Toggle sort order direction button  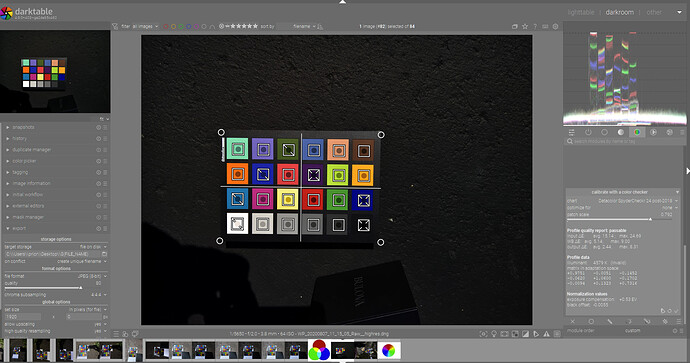[320, 26]
